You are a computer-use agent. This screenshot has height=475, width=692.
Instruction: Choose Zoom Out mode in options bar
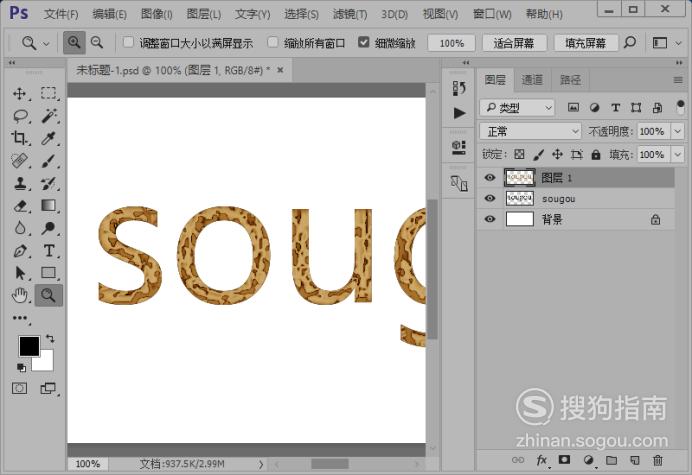click(97, 43)
